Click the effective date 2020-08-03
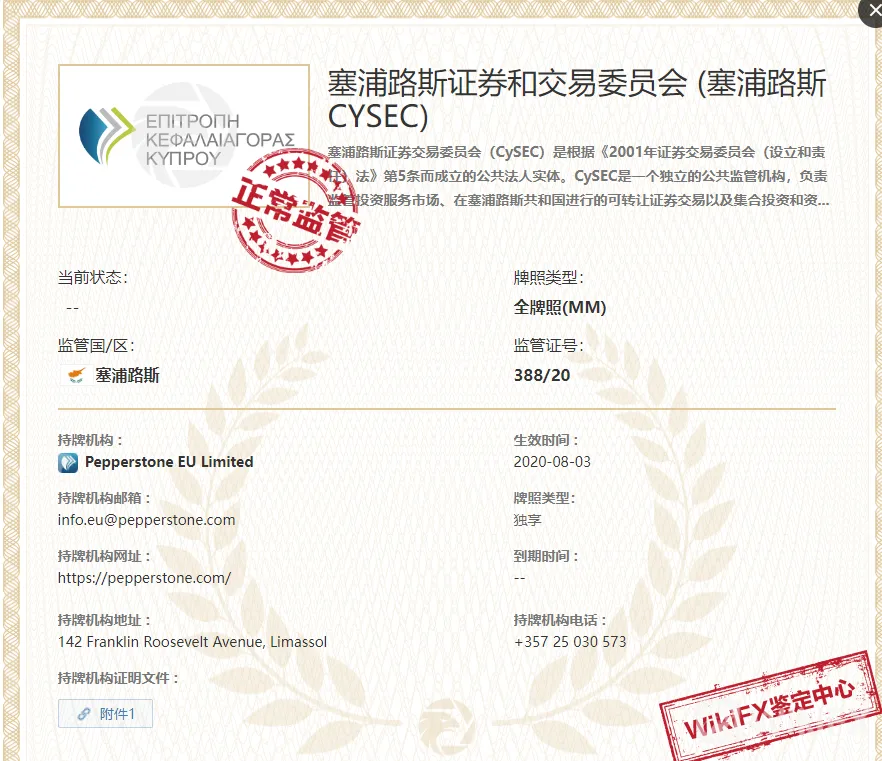 [552, 462]
